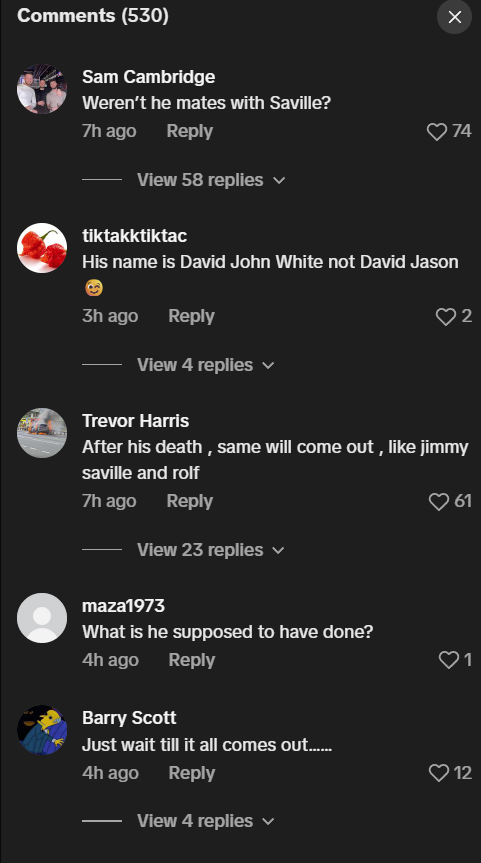Like tiktakktiktac's comment with heart icon
The image size is (481, 863).
(x=446, y=316)
